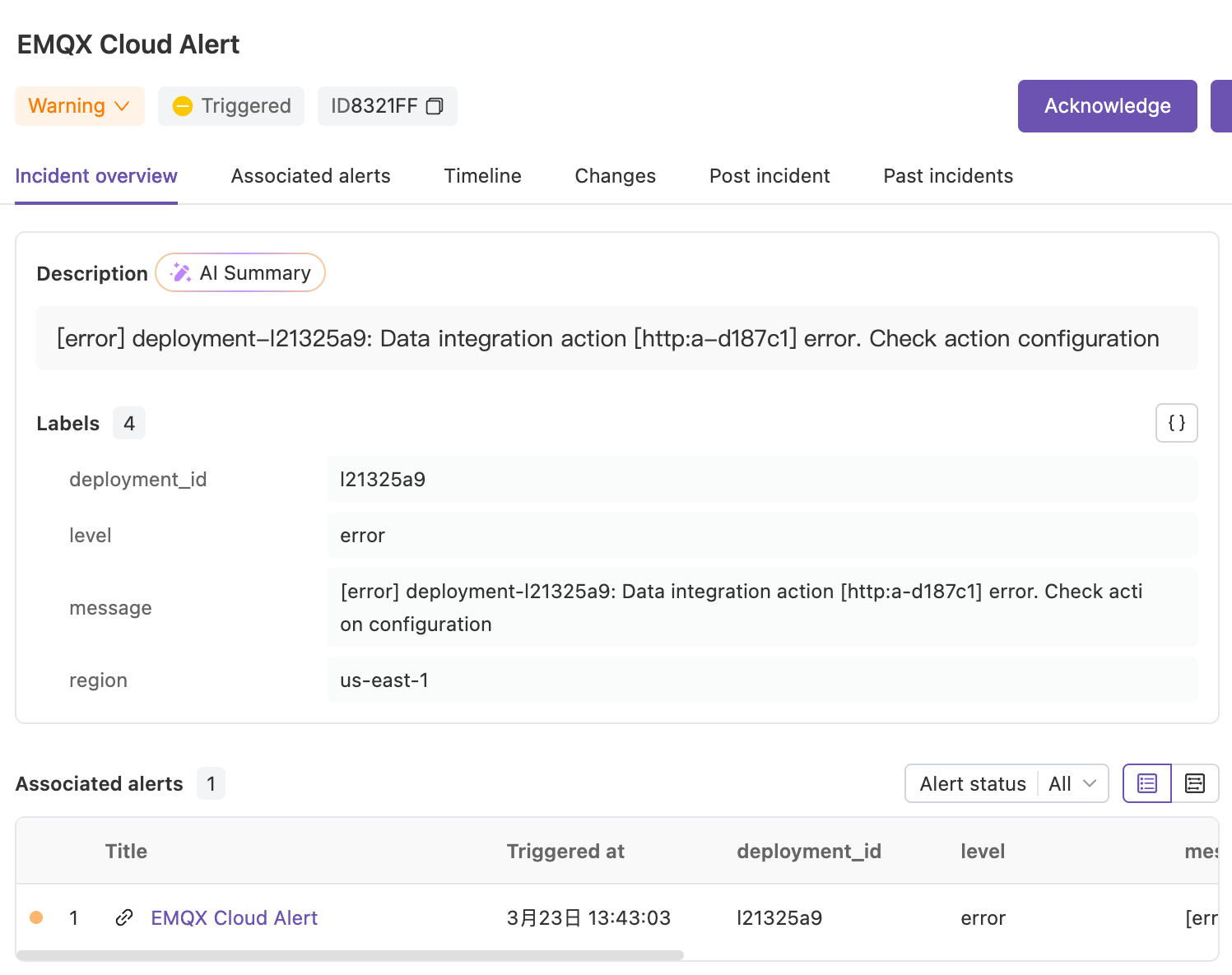
Task: Open the Post incident tab
Action: [x=769, y=176]
